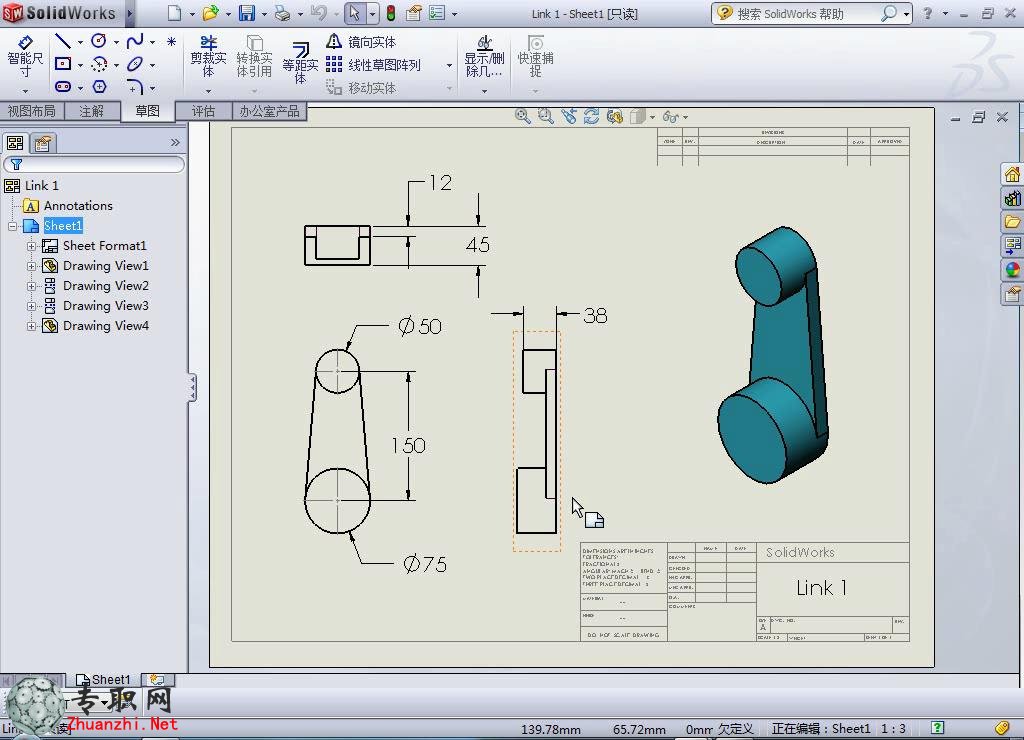Screen dimensions: 1024x740
Task: Click the Rebuild traffic light icon
Action: point(391,13)
